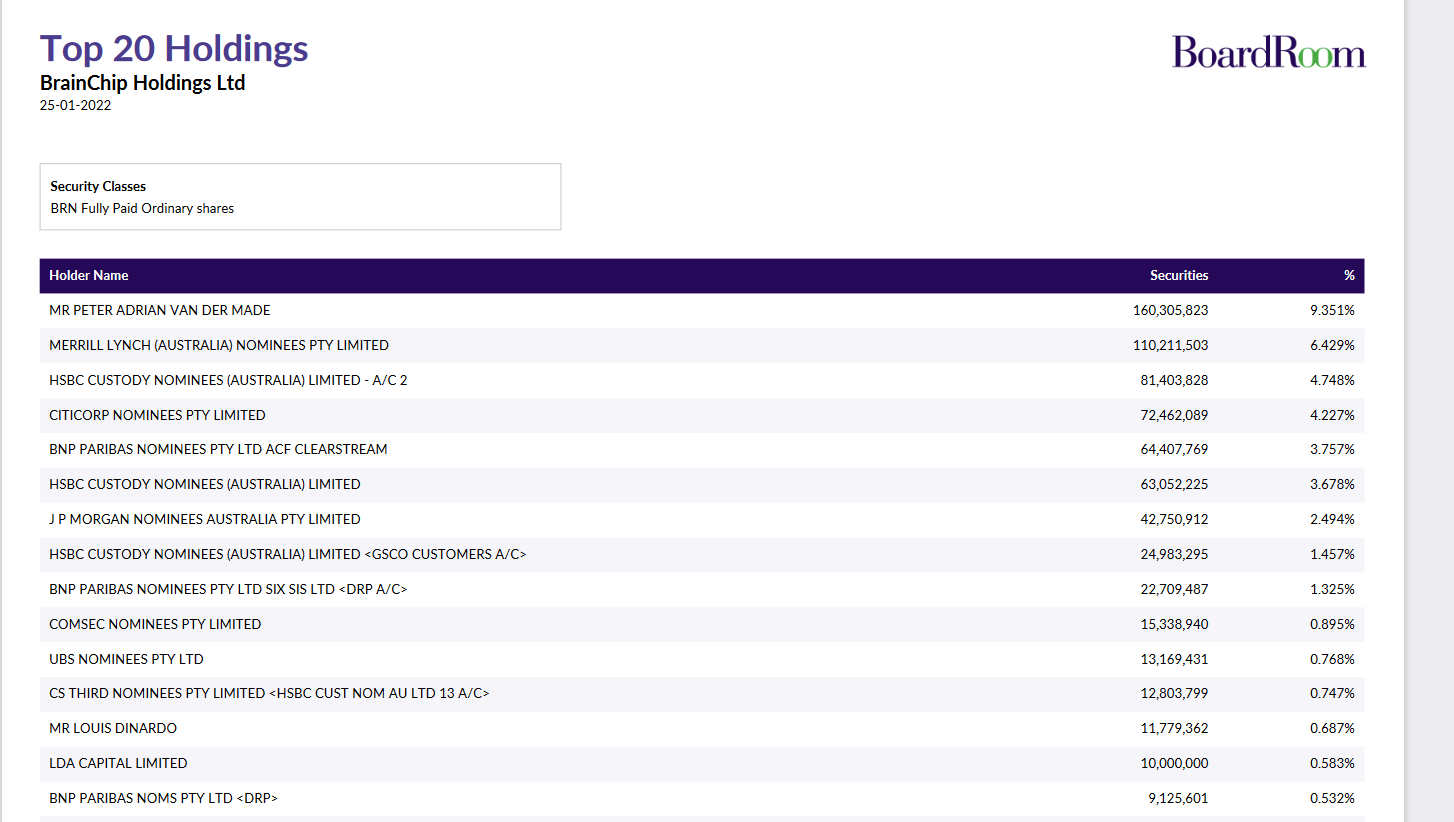1454x822 pixels.
Task: Click the Securities column header
Action: 1179,275
